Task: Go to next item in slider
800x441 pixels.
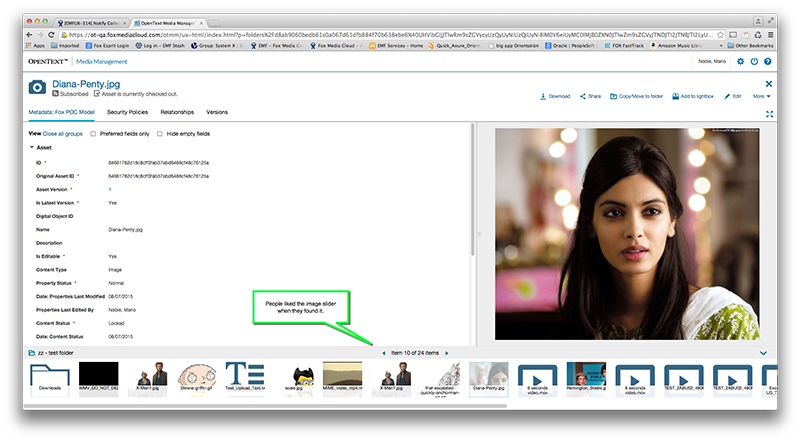Action: pos(448,353)
